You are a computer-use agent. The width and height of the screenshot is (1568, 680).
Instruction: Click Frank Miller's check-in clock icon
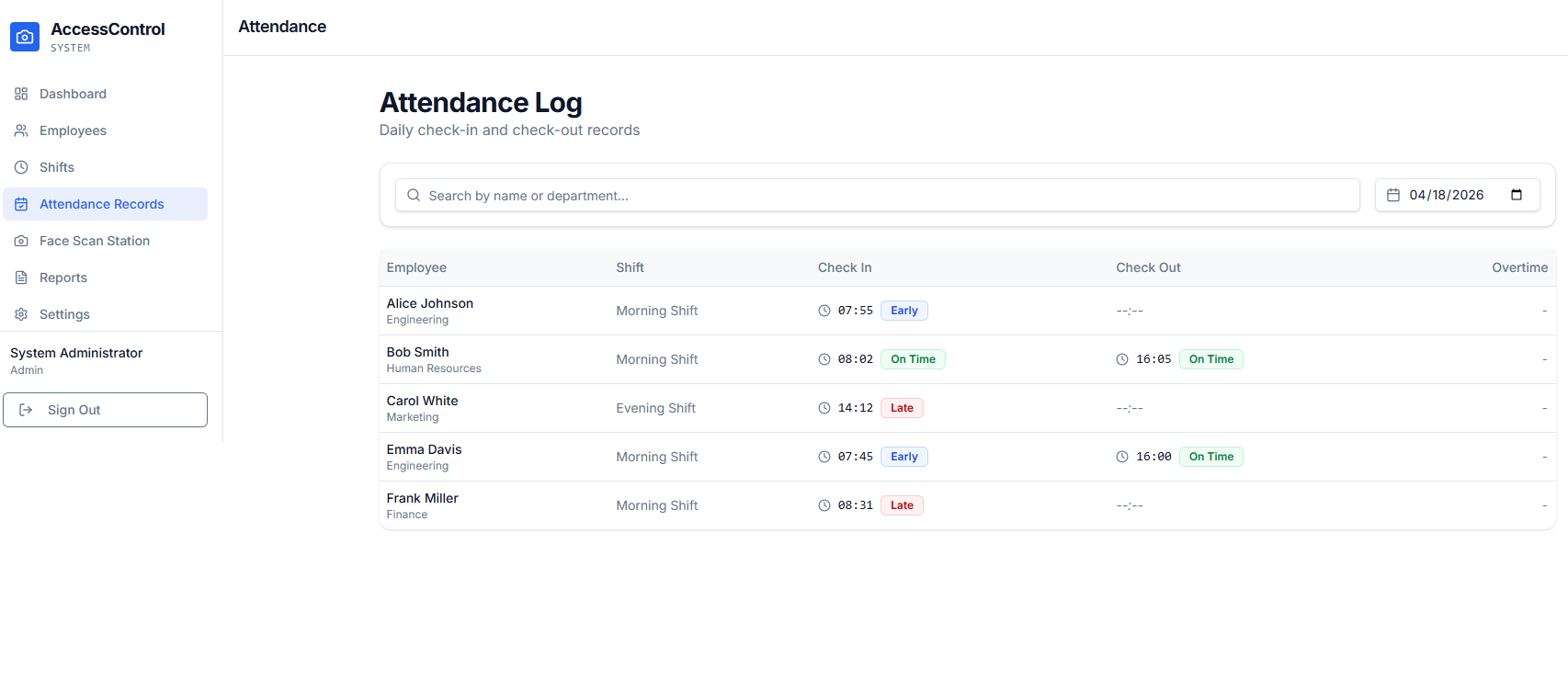pyautogui.click(x=824, y=505)
